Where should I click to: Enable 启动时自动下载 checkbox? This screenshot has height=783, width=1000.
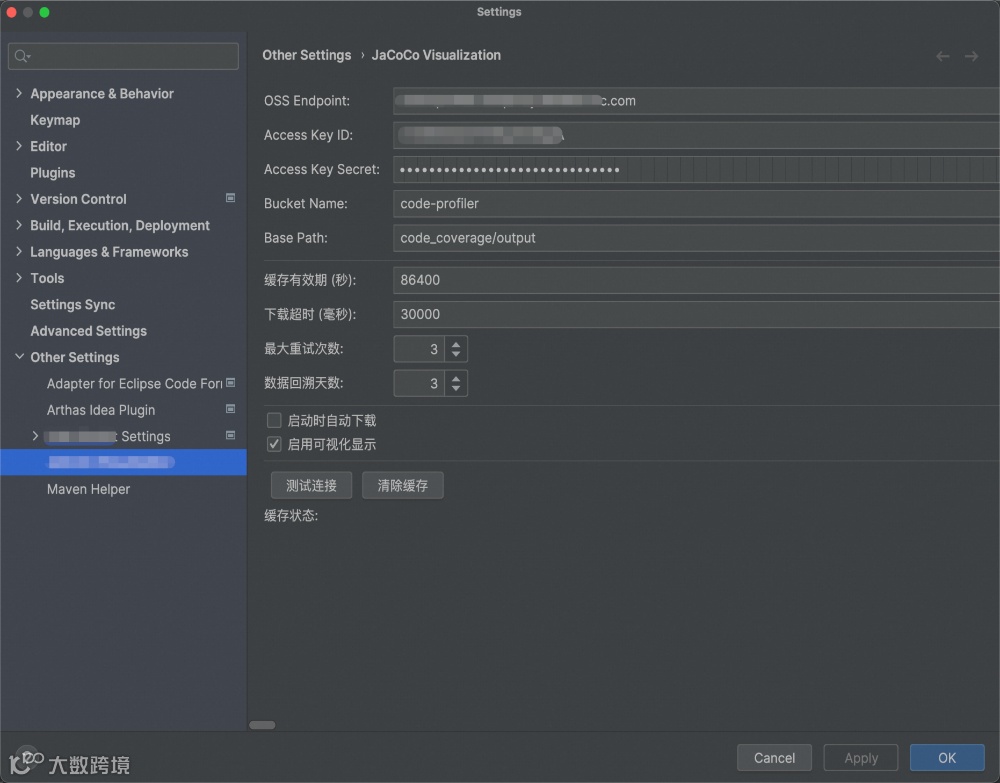[274, 420]
